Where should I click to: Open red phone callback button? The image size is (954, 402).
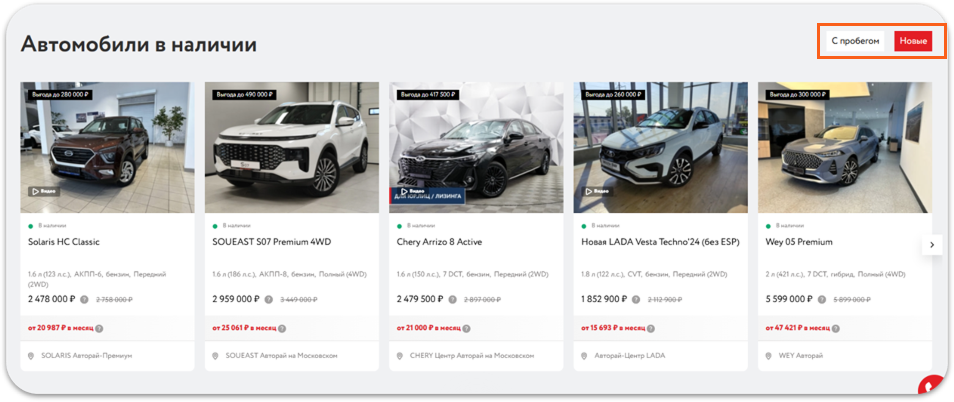(932, 388)
